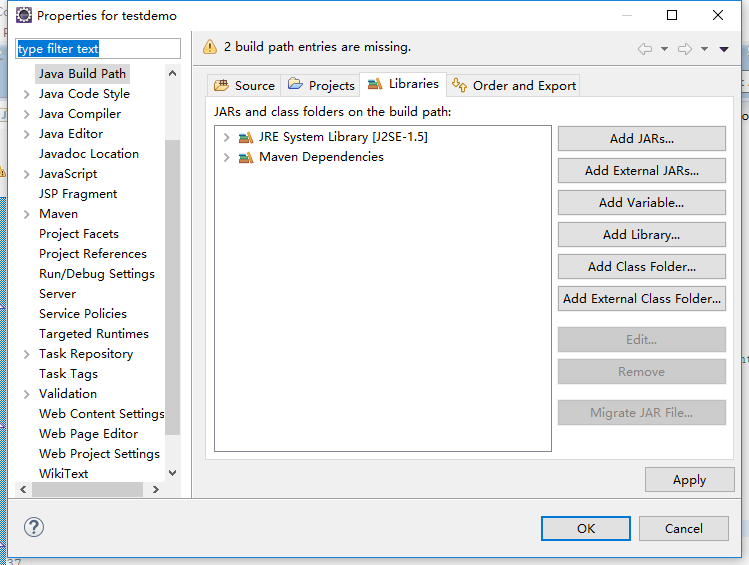The height and width of the screenshot is (565, 749).
Task: Expand the Task Repository category
Action: [27, 354]
